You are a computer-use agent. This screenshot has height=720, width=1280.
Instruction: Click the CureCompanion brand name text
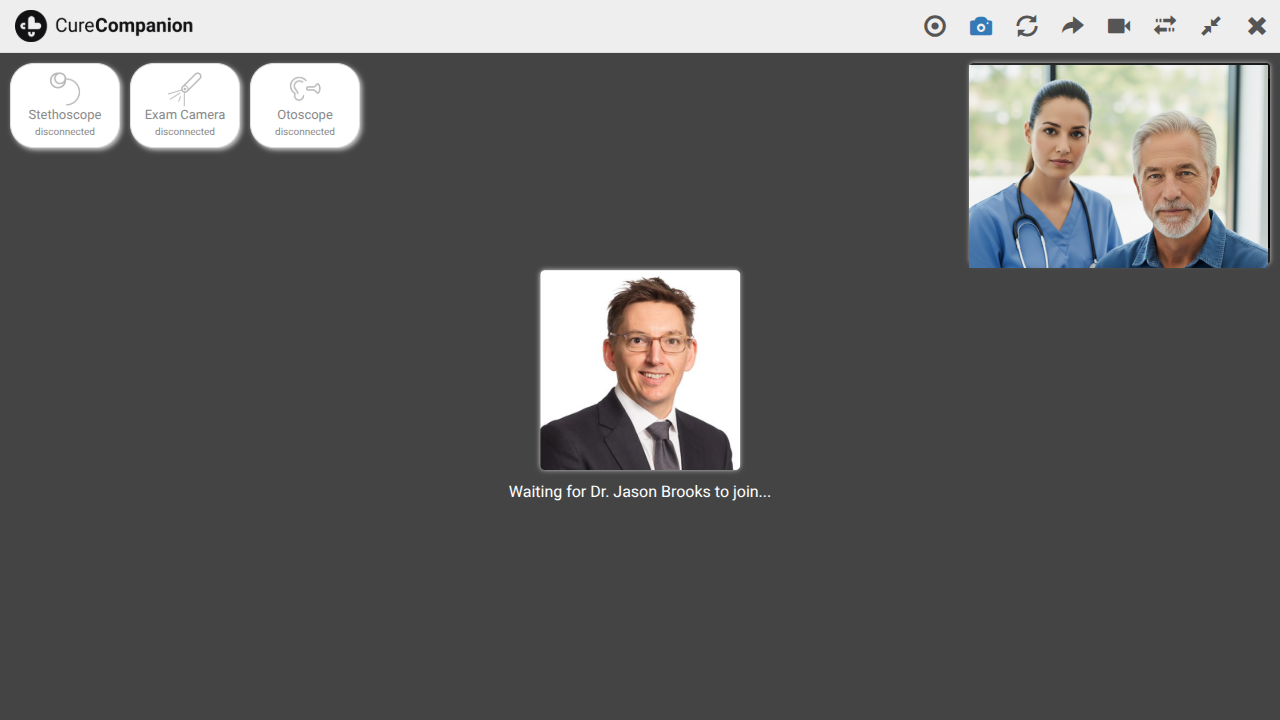coord(124,26)
